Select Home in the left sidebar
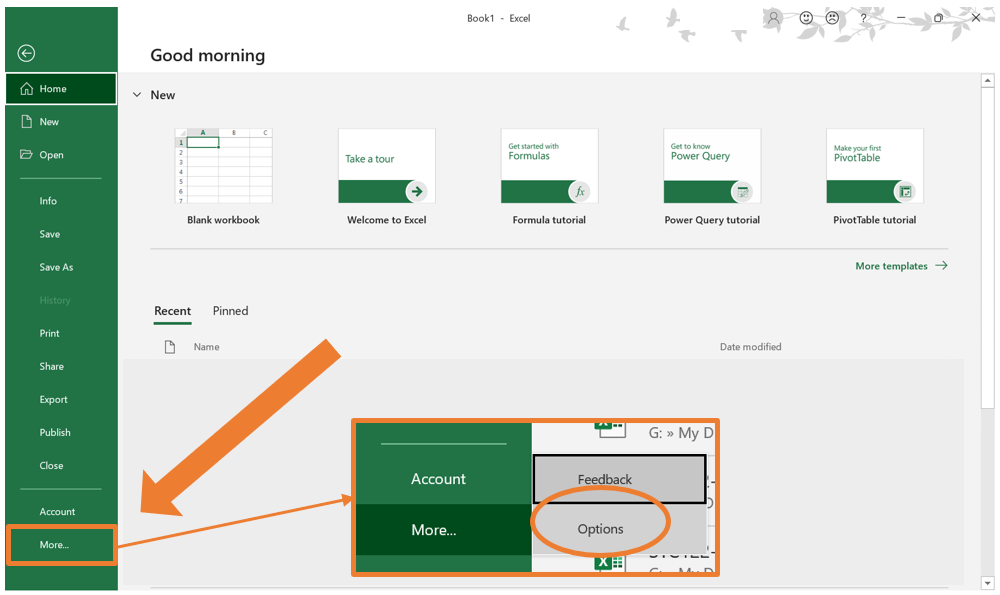 point(61,89)
